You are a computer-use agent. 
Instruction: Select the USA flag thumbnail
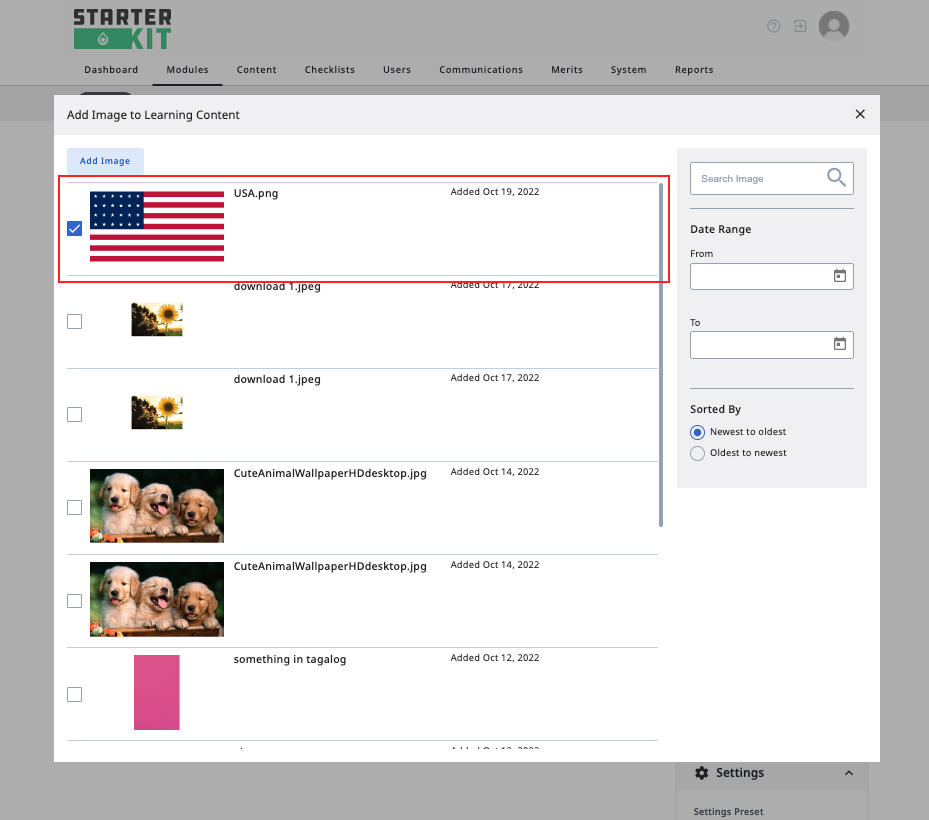(x=156, y=226)
